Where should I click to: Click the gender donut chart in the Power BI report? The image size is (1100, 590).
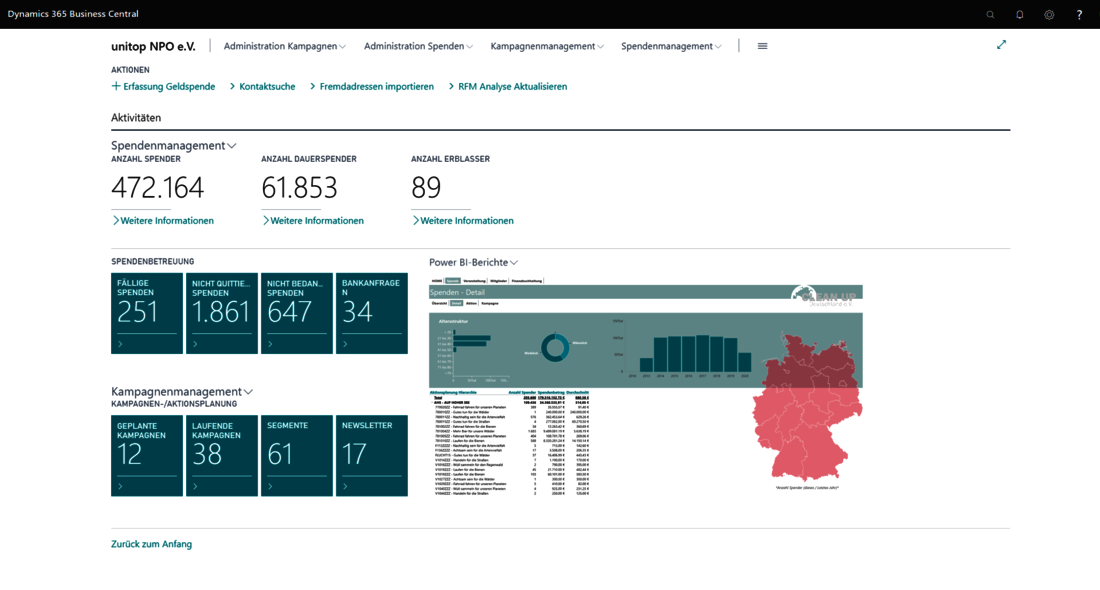coord(555,348)
